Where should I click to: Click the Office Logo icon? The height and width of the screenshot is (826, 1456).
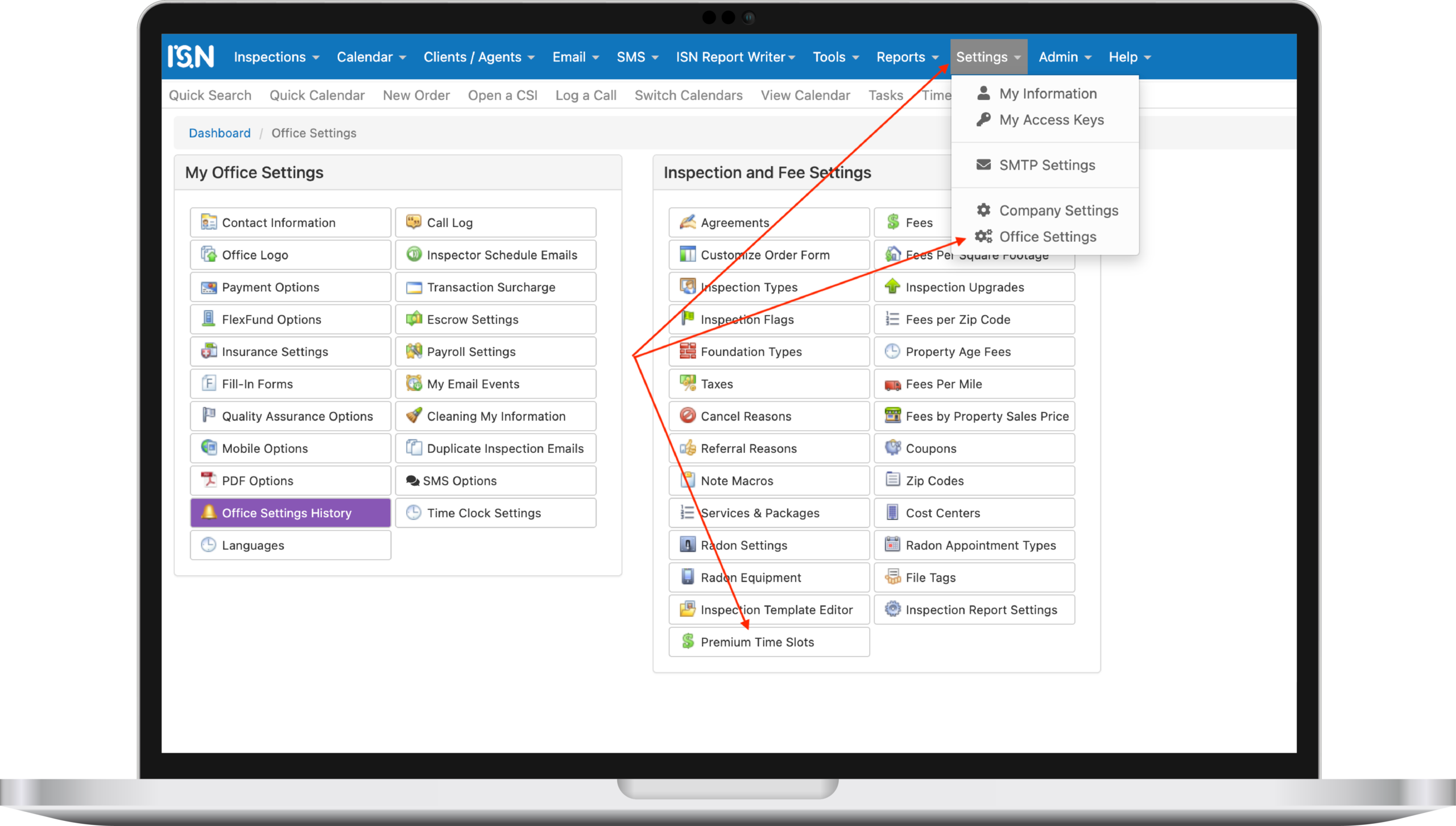pyautogui.click(x=209, y=254)
